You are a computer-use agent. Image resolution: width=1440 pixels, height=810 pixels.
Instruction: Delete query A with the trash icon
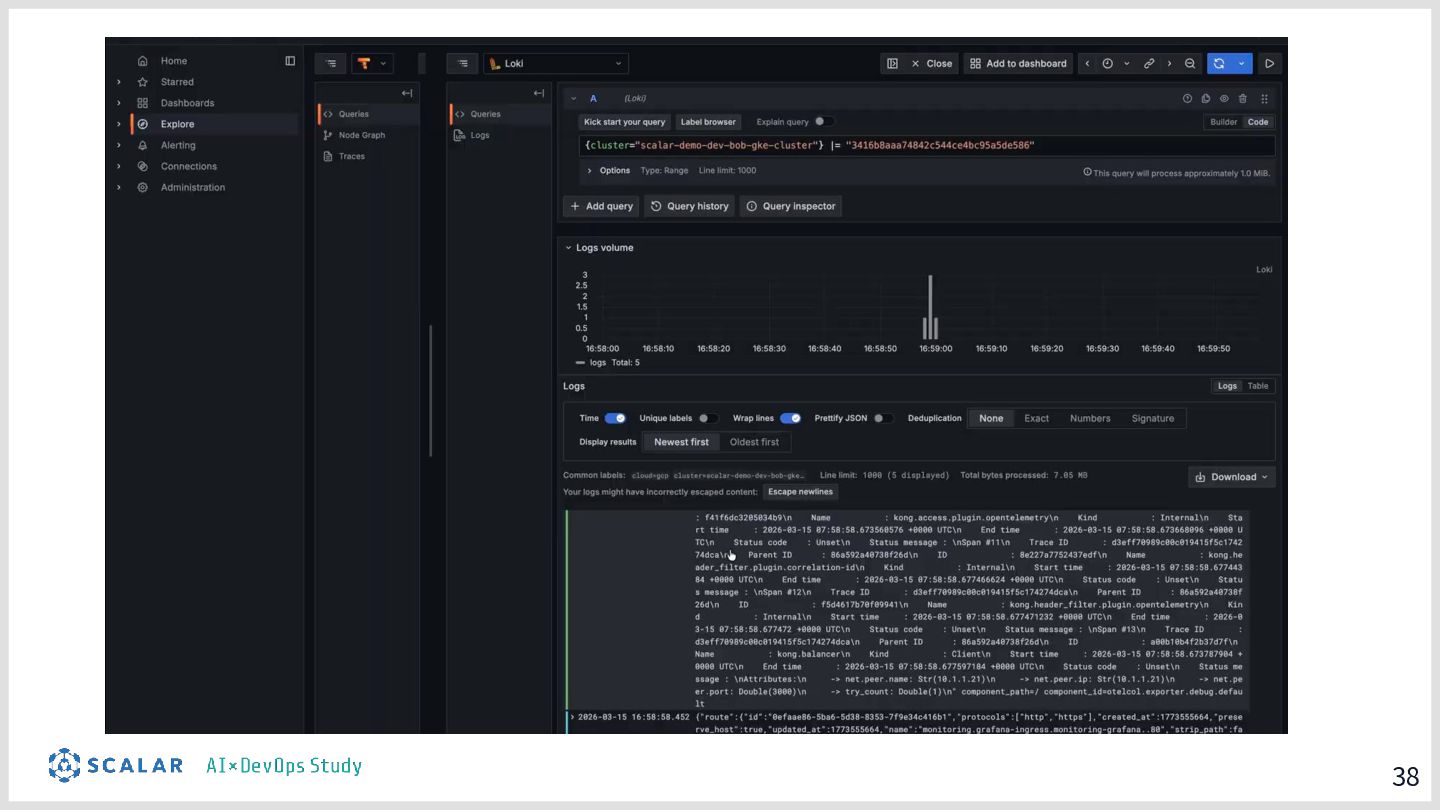tap(1243, 99)
